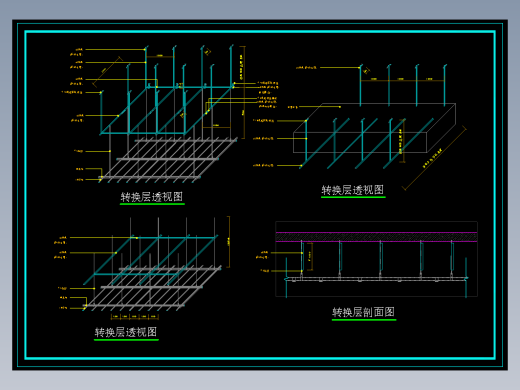Select the 转换层剖面图 title text
This screenshot has width=520, height=390.
click(x=363, y=312)
